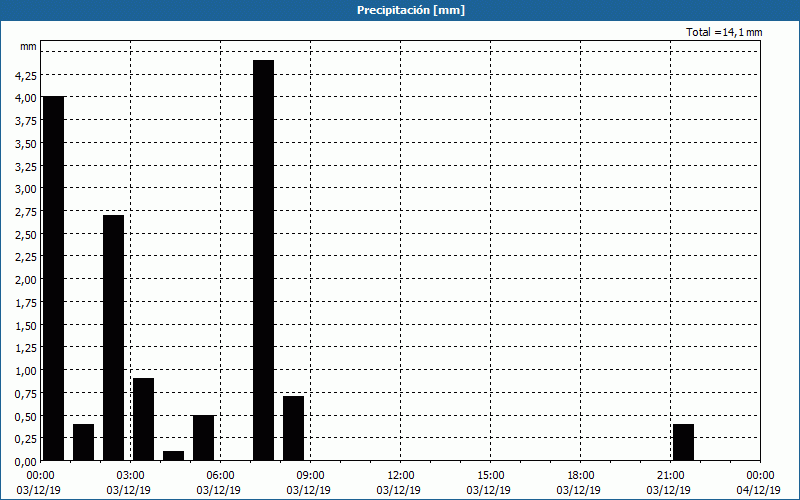
Task: Select the '3,50' y-axis value
Action: (26, 143)
